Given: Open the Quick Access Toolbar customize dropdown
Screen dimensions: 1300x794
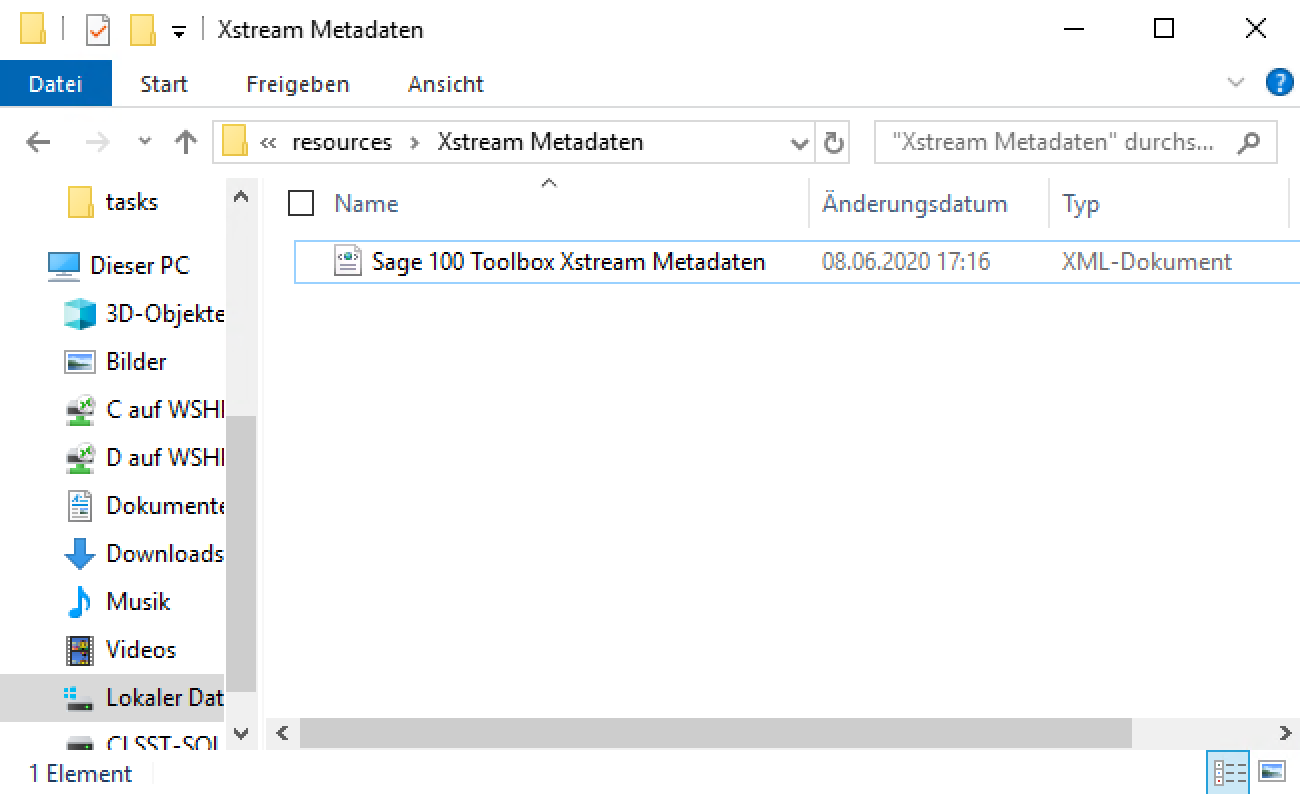Looking at the screenshot, I should (x=179, y=31).
